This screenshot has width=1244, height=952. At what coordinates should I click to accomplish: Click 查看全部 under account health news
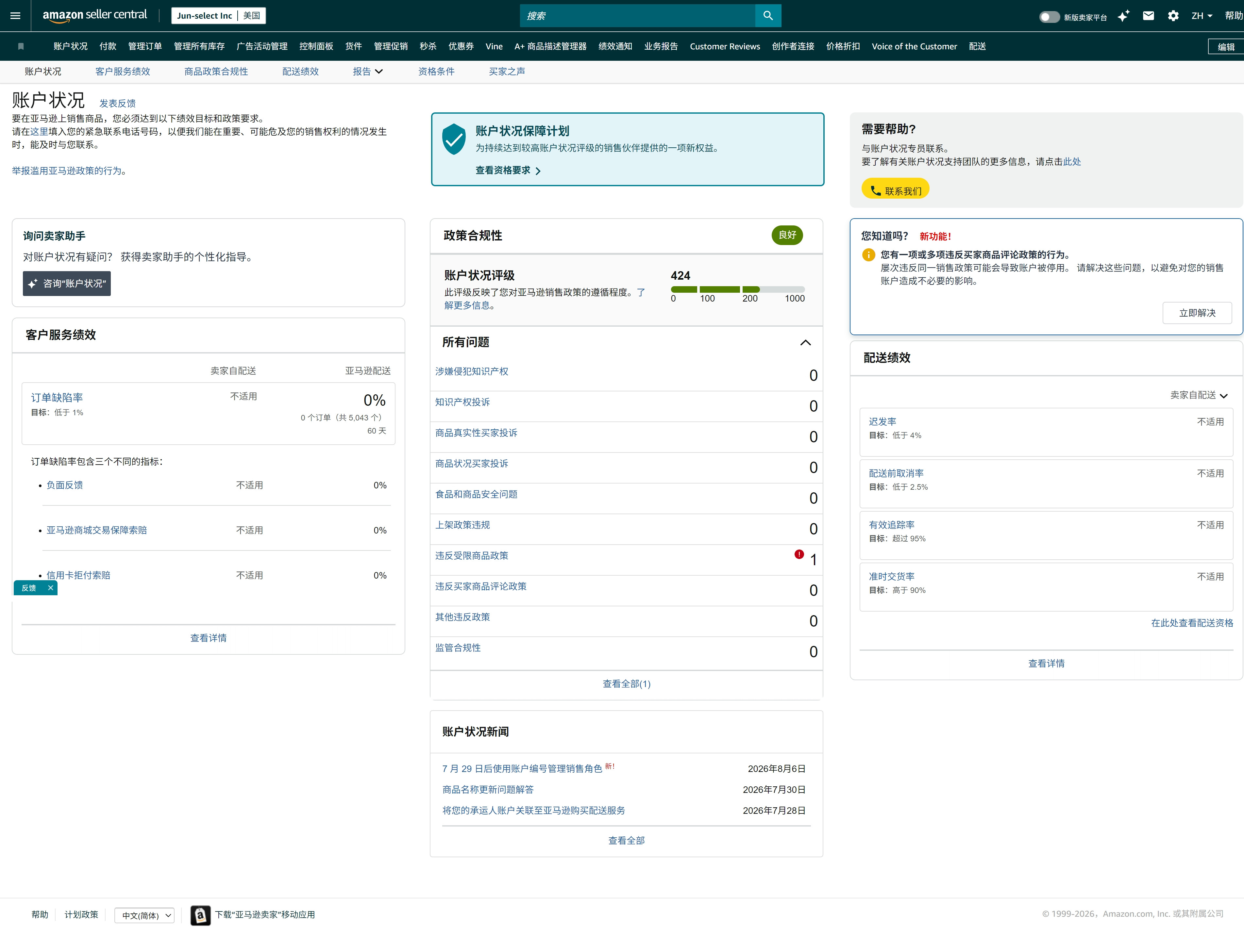(627, 840)
